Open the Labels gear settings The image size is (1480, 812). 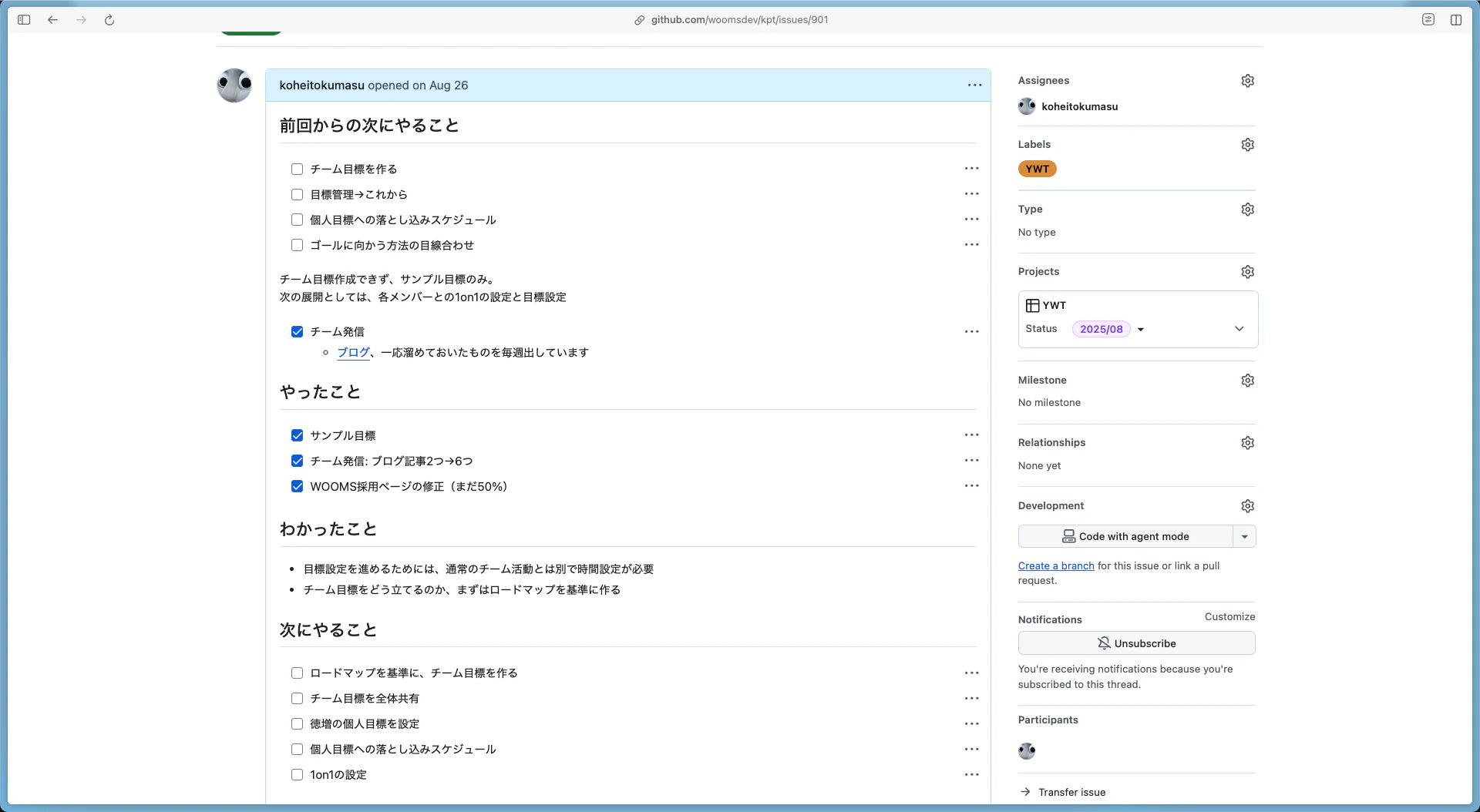1247,145
